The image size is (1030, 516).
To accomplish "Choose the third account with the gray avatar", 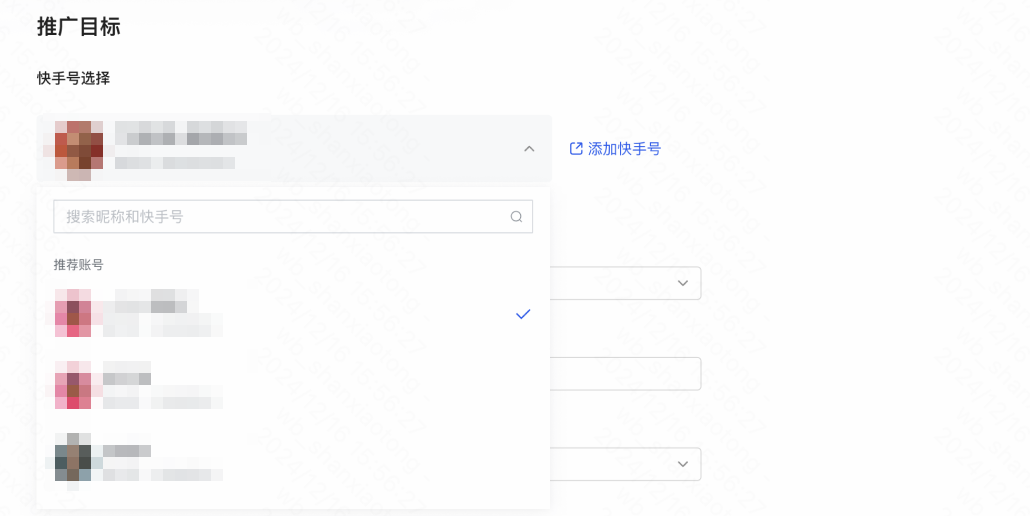I will tap(293, 457).
